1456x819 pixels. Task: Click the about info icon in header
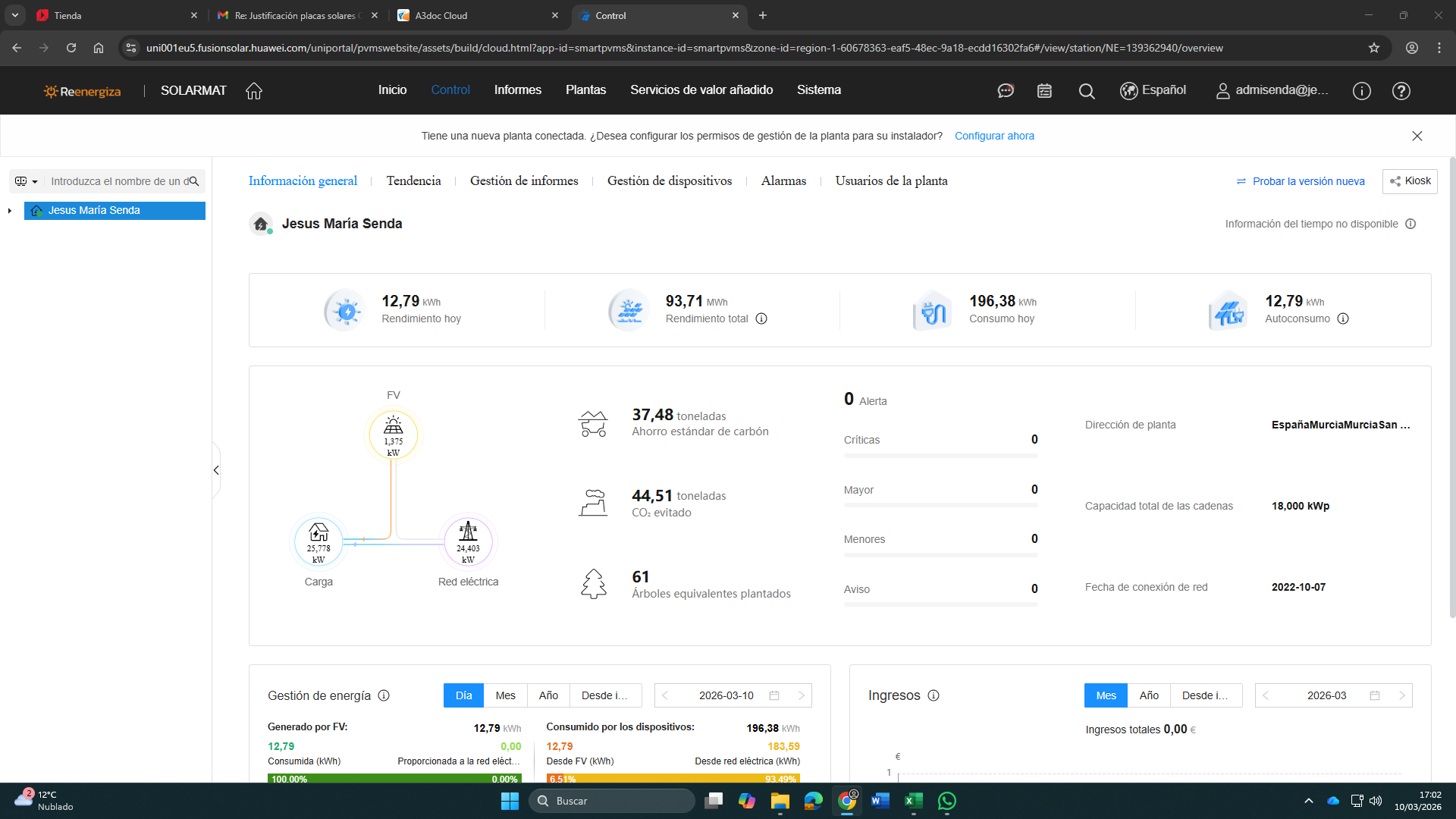(1361, 91)
